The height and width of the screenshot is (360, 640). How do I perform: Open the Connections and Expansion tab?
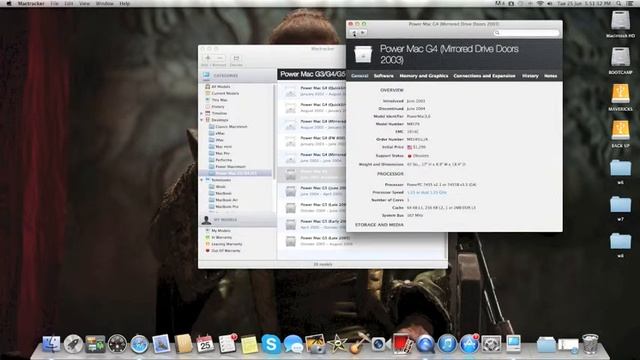(484, 76)
